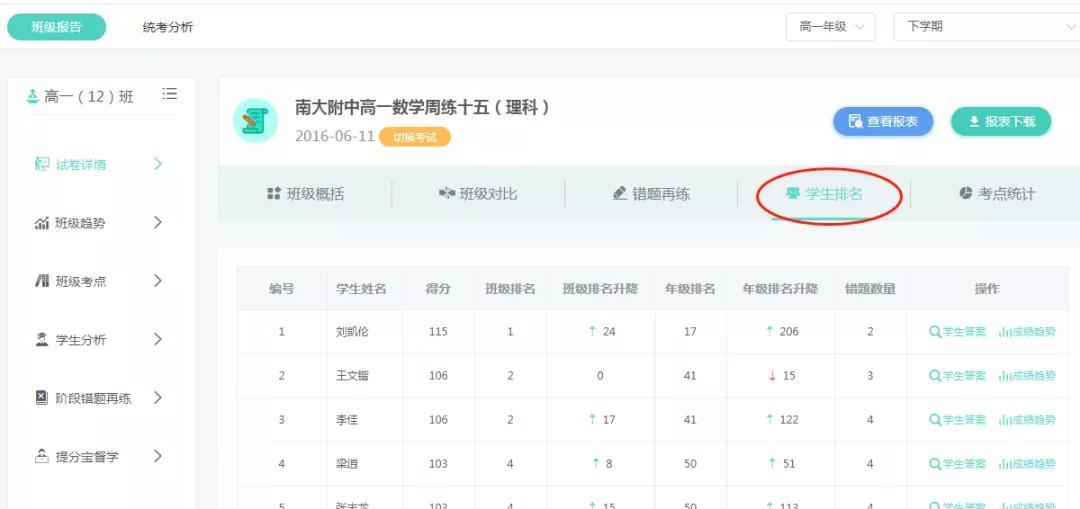Viewport: 1080px width, 509px height.
Task: Click the 班级趋势 chart icon
Action: 42,223
